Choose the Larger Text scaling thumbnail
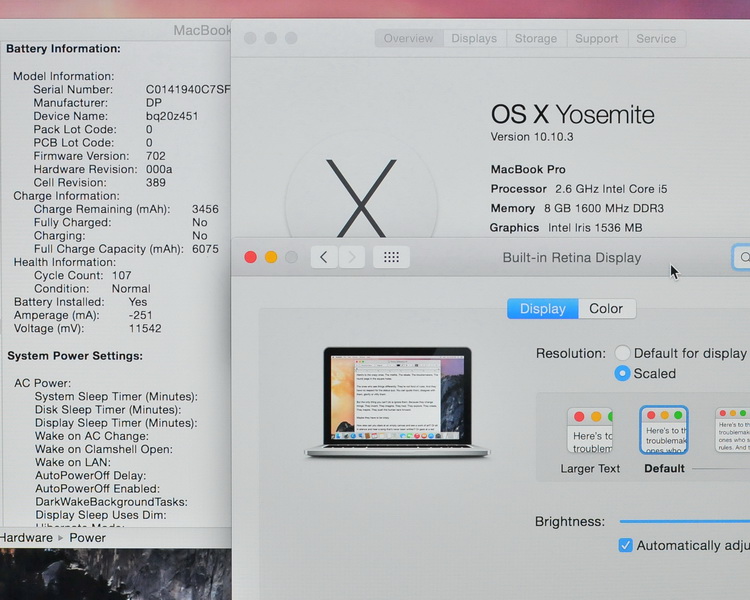 tap(590, 431)
